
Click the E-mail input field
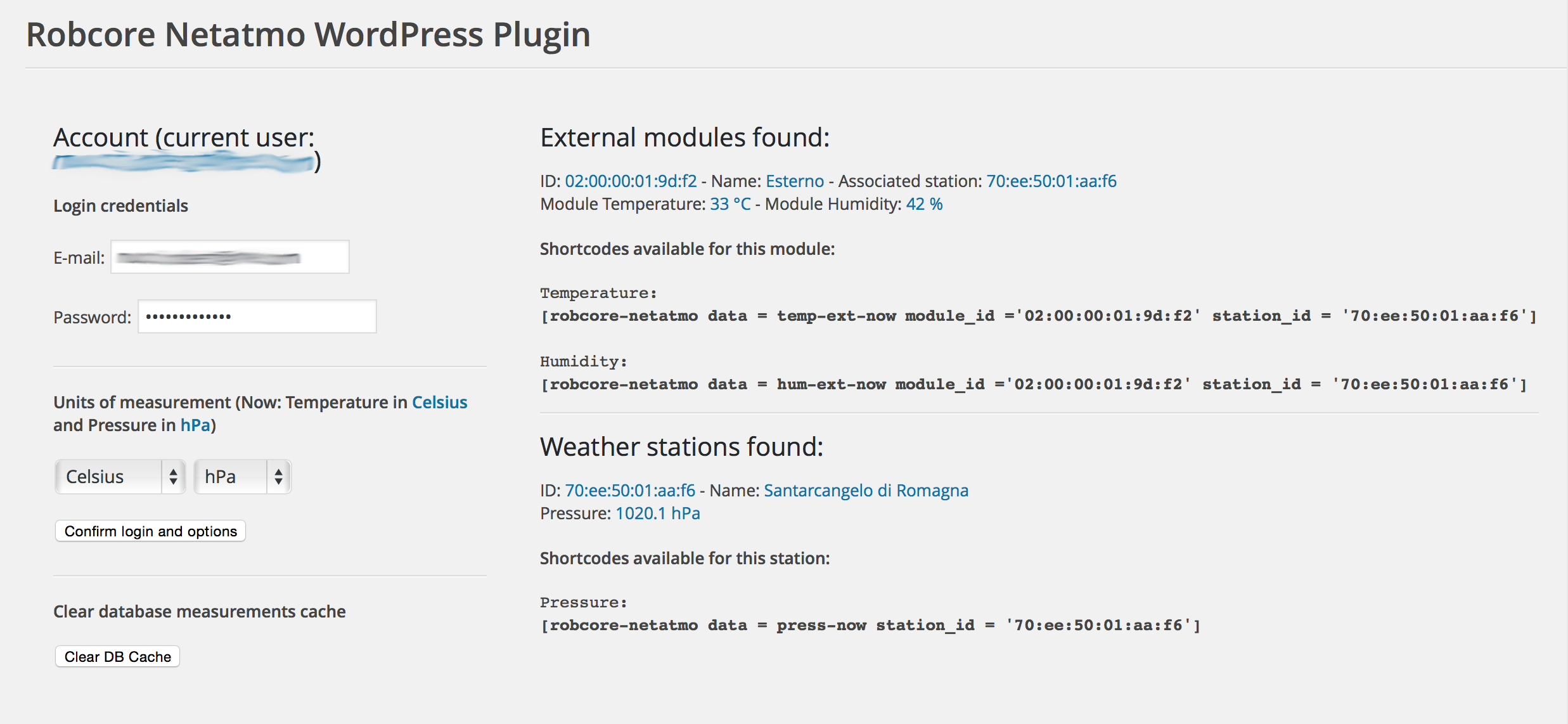(x=230, y=257)
